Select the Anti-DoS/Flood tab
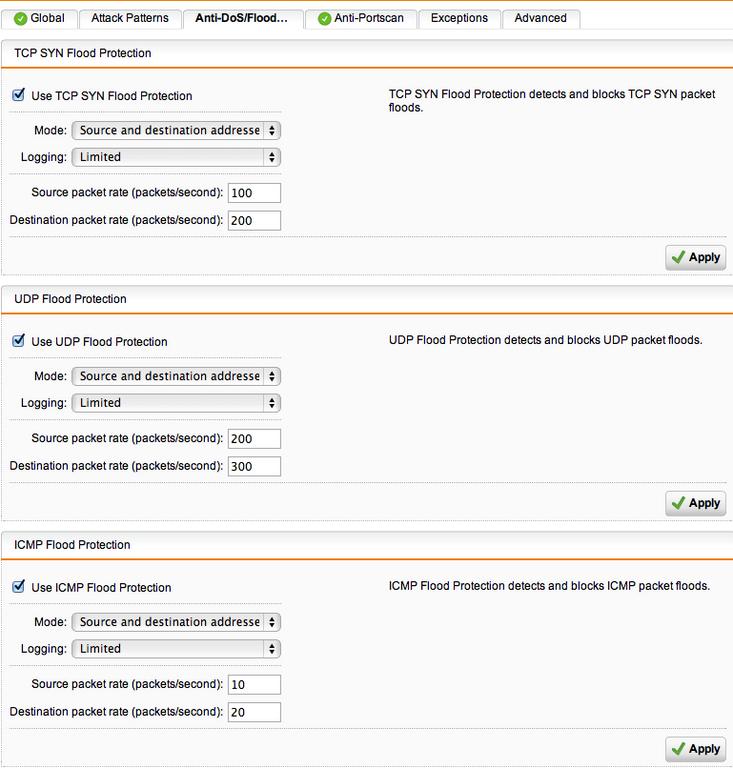733x768 pixels. click(x=242, y=19)
